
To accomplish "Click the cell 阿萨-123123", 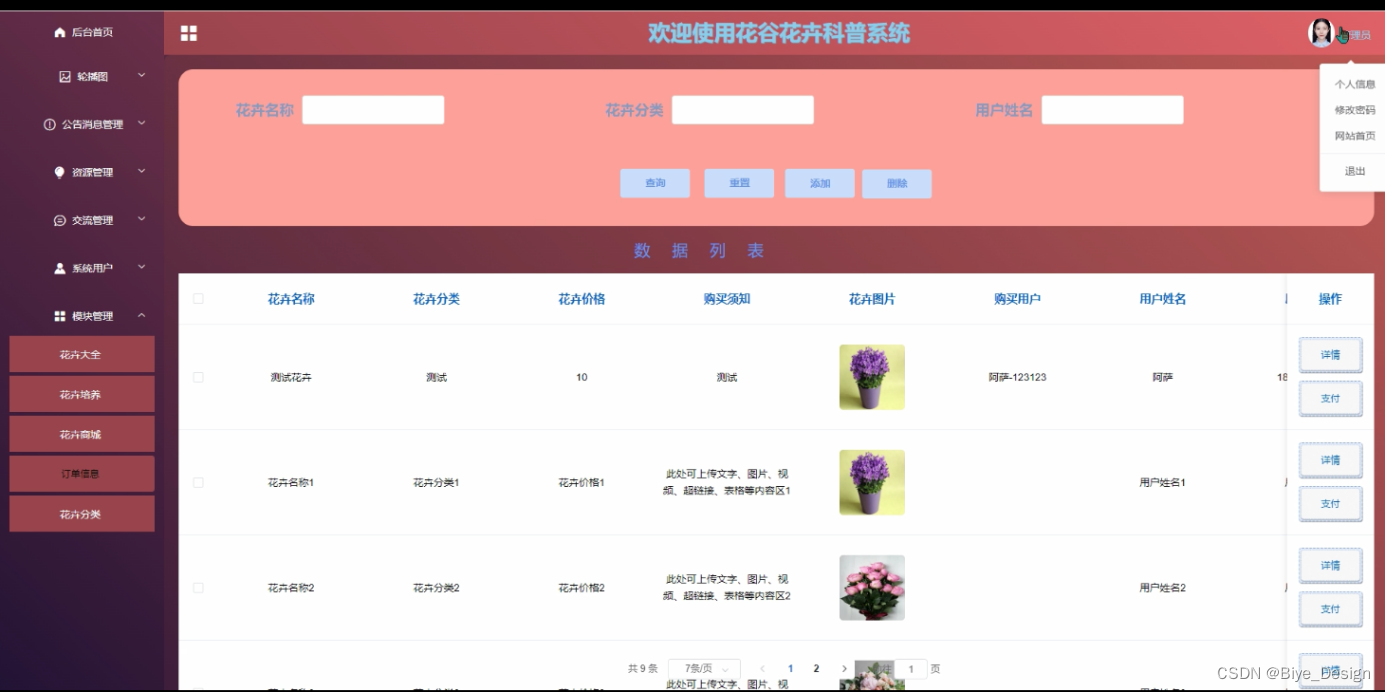I will tap(1017, 377).
